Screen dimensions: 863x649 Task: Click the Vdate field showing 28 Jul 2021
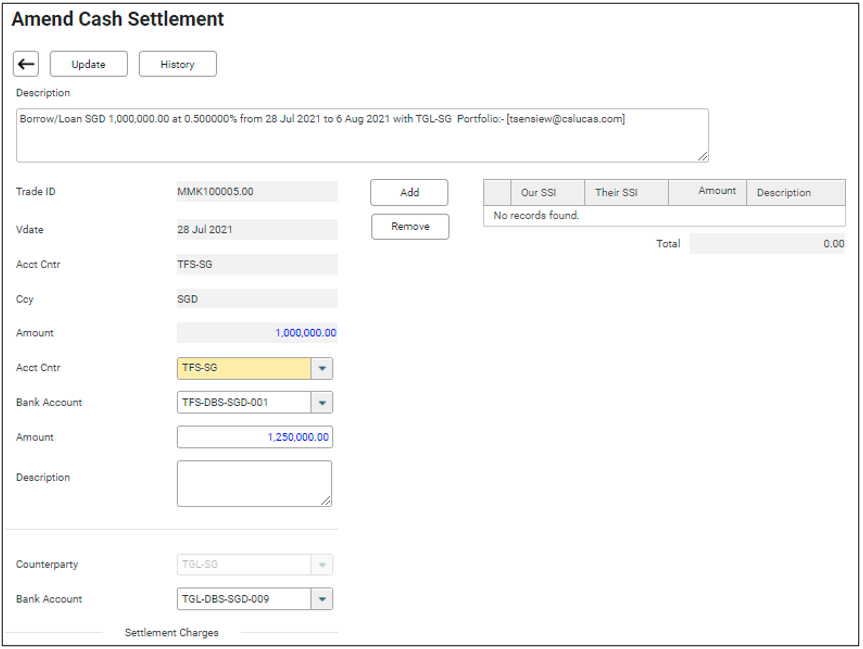[x=257, y=229]
